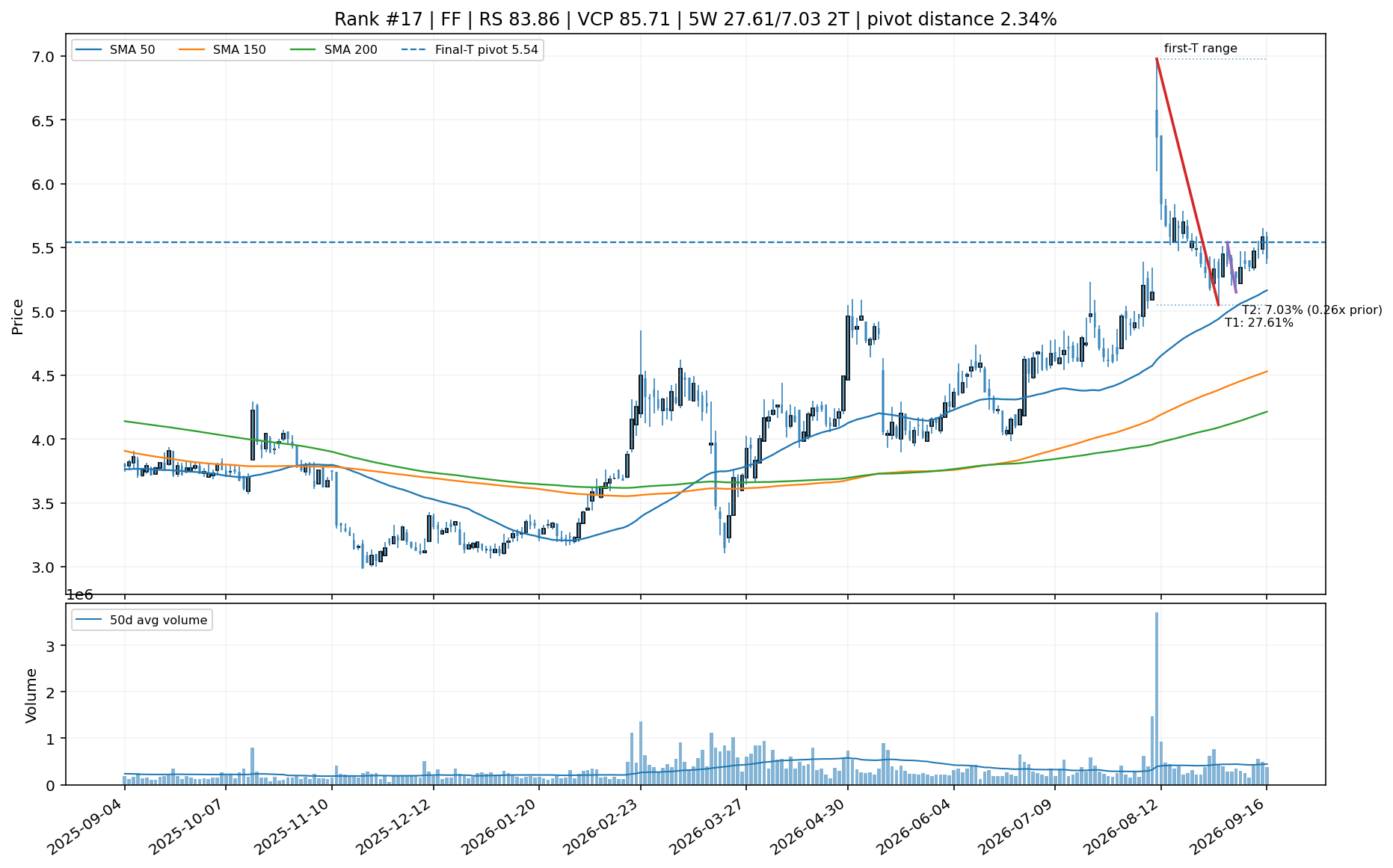Click the 5.0 price axis tick label
Image resolution: width=1393 pixels, height=868 pixels.
(x=44, y=312)
